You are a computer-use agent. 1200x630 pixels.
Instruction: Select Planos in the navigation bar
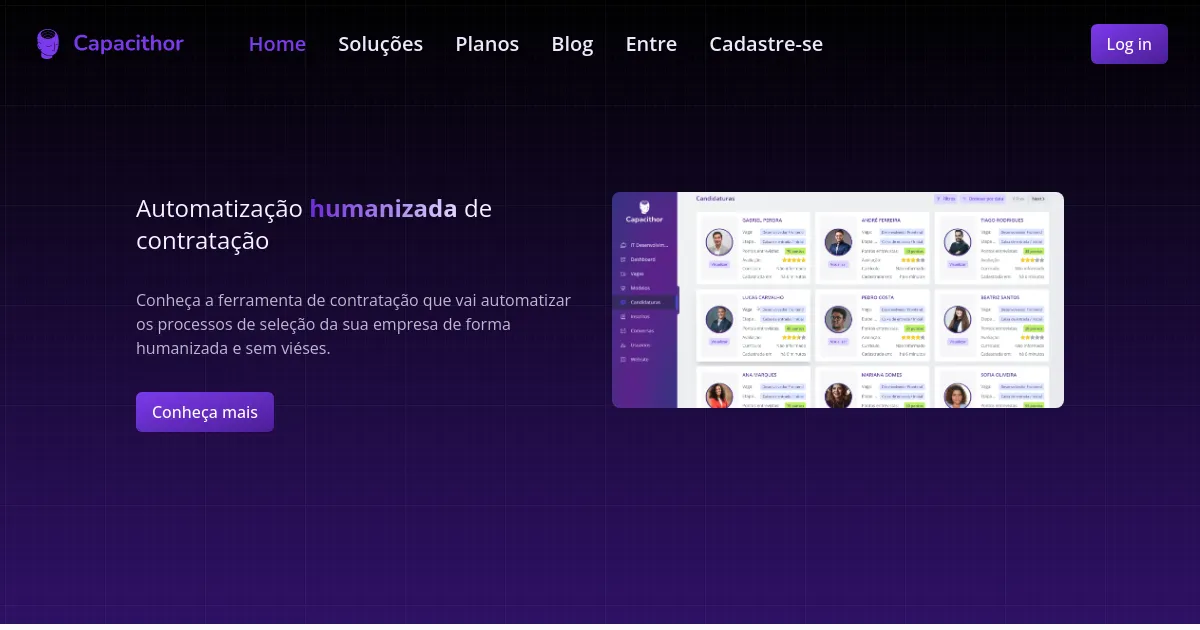487,44
